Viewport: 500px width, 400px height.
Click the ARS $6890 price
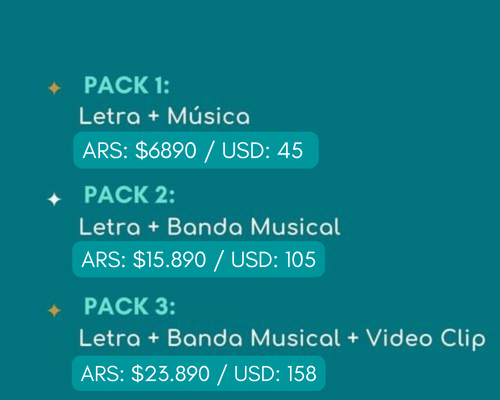(139, 150)
